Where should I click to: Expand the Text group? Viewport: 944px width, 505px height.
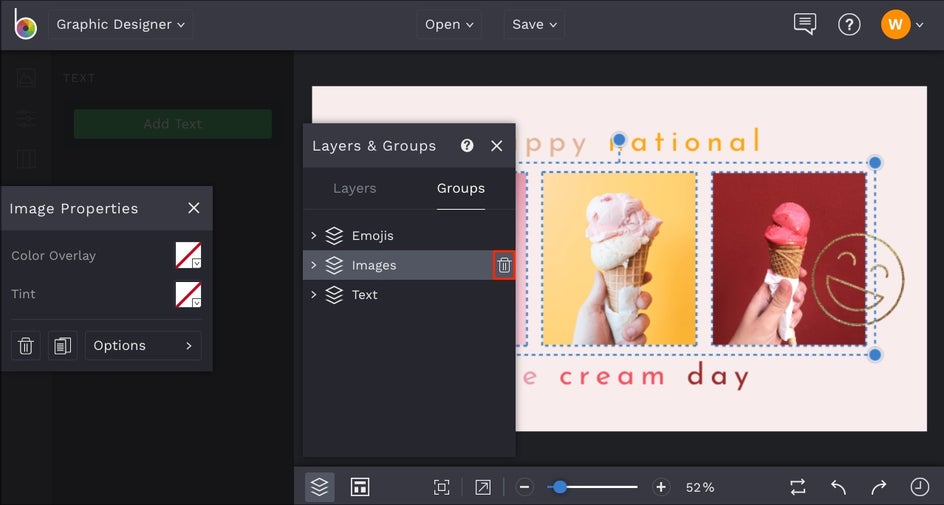point(314,294)
